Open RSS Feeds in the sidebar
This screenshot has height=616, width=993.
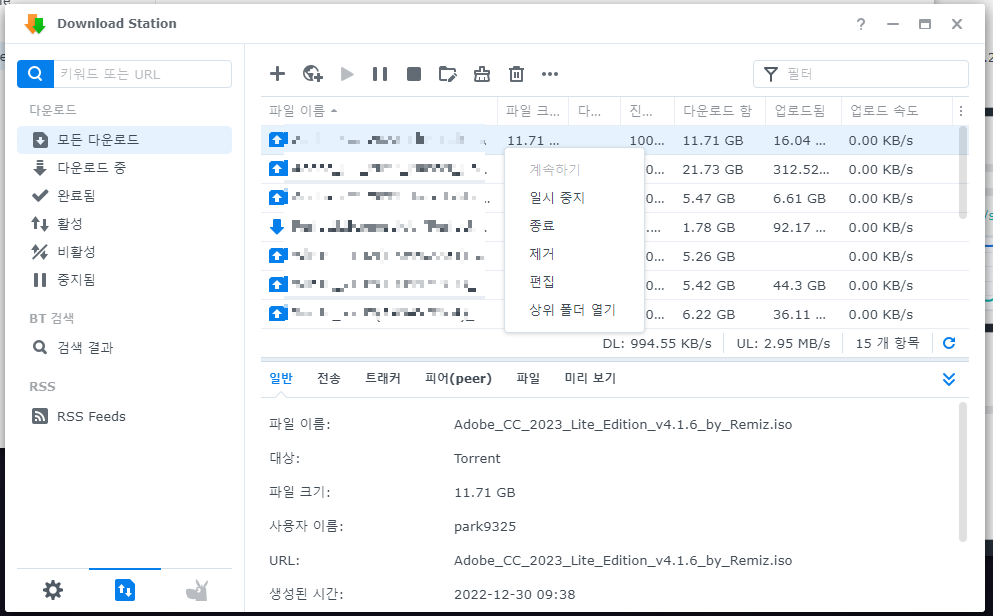[91, 416]
